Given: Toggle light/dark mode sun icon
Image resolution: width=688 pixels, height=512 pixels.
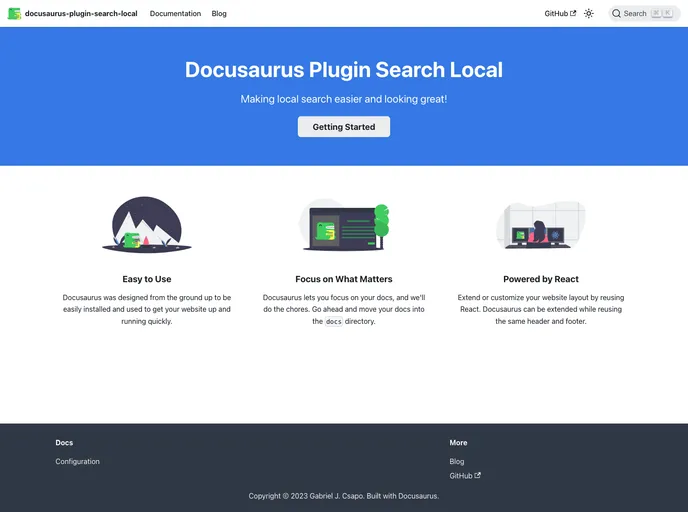Looking at the screenshot, I should point(589,14).
